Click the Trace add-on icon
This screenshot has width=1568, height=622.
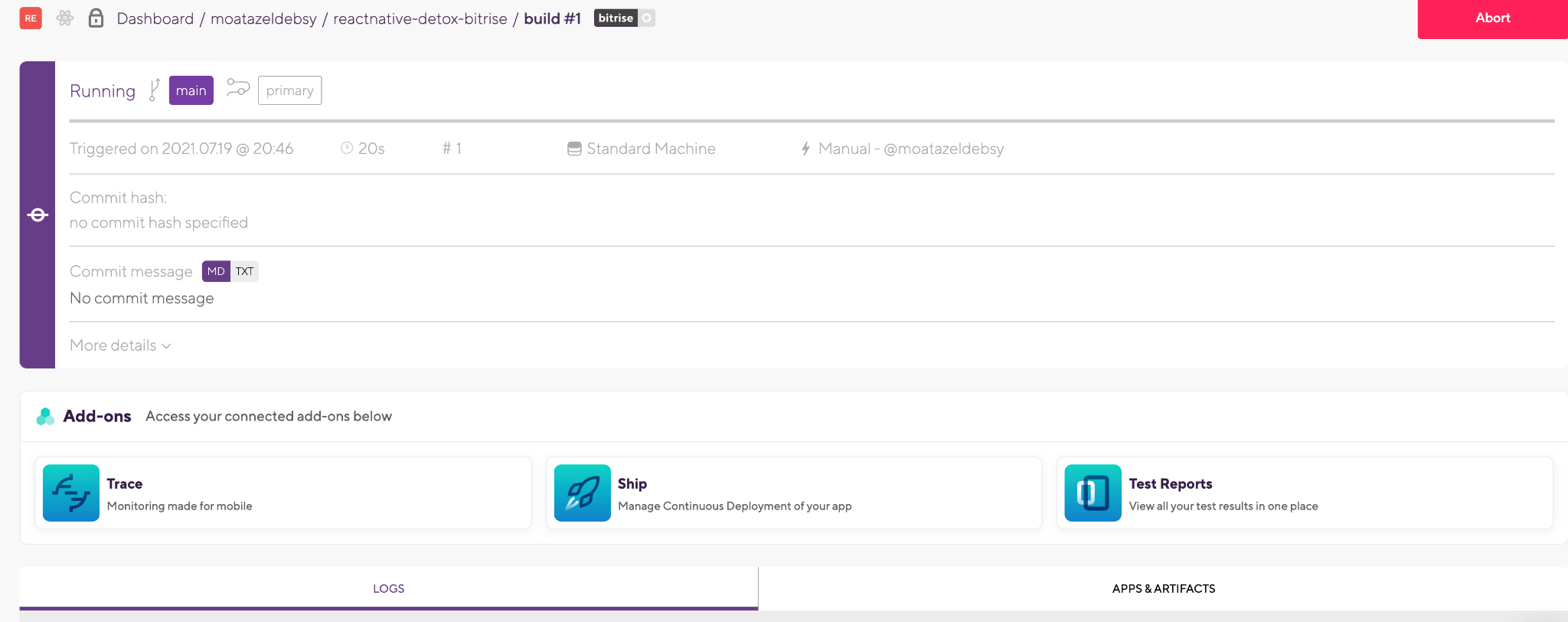71,493
